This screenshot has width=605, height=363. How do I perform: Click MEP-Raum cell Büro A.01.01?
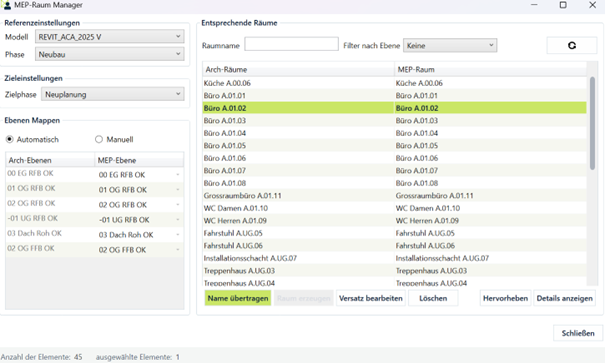[490, 95]
